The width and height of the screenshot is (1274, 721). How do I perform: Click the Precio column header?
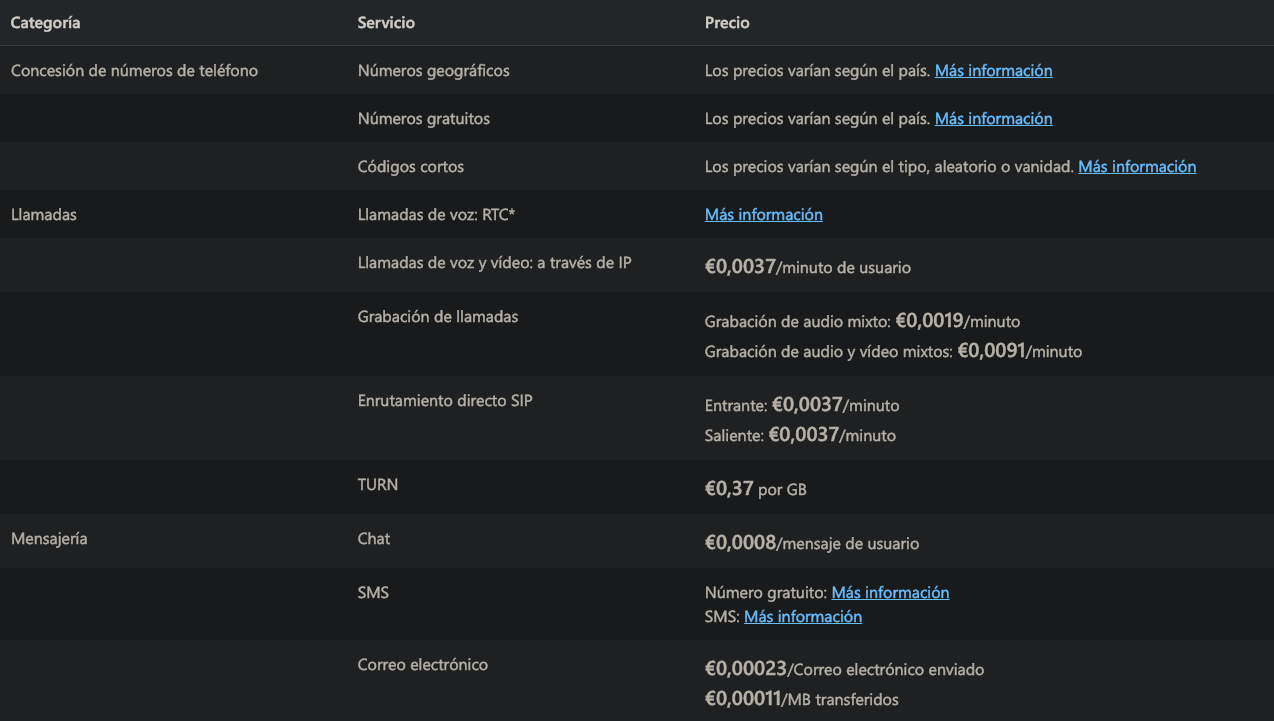coord(727,22)
